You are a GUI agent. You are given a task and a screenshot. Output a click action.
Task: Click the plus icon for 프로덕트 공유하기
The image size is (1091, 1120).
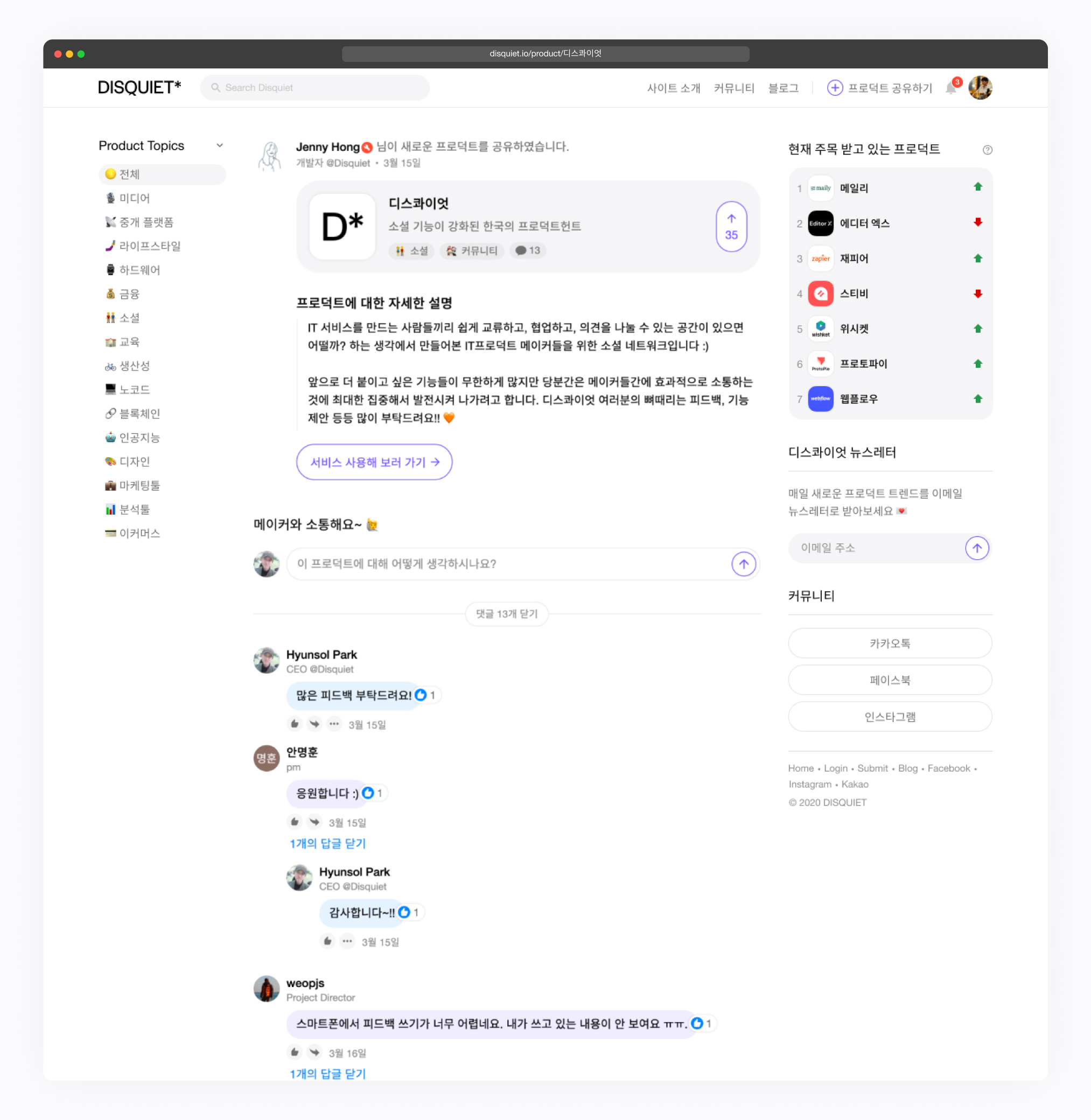pyautogui.click(x=834, y=88)
